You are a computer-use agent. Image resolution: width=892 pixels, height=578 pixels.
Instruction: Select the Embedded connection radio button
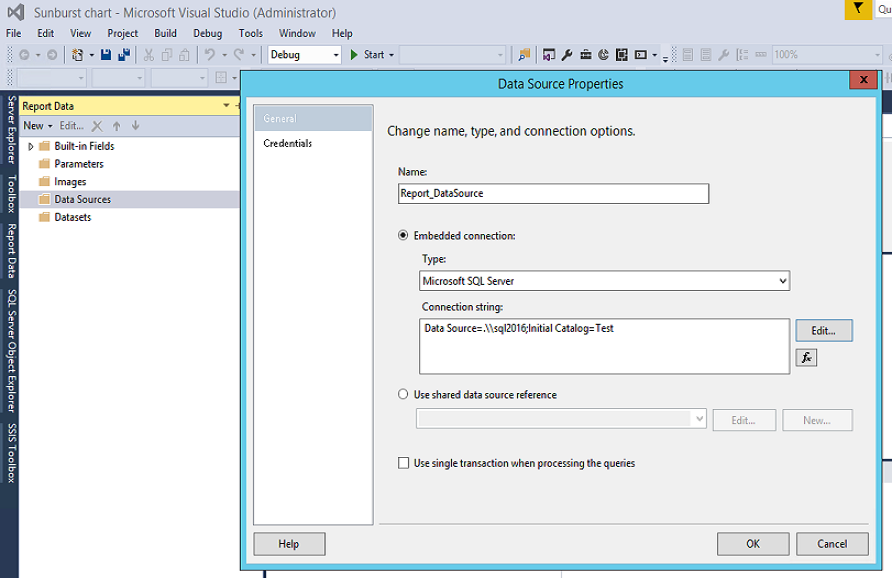[404, 236]
